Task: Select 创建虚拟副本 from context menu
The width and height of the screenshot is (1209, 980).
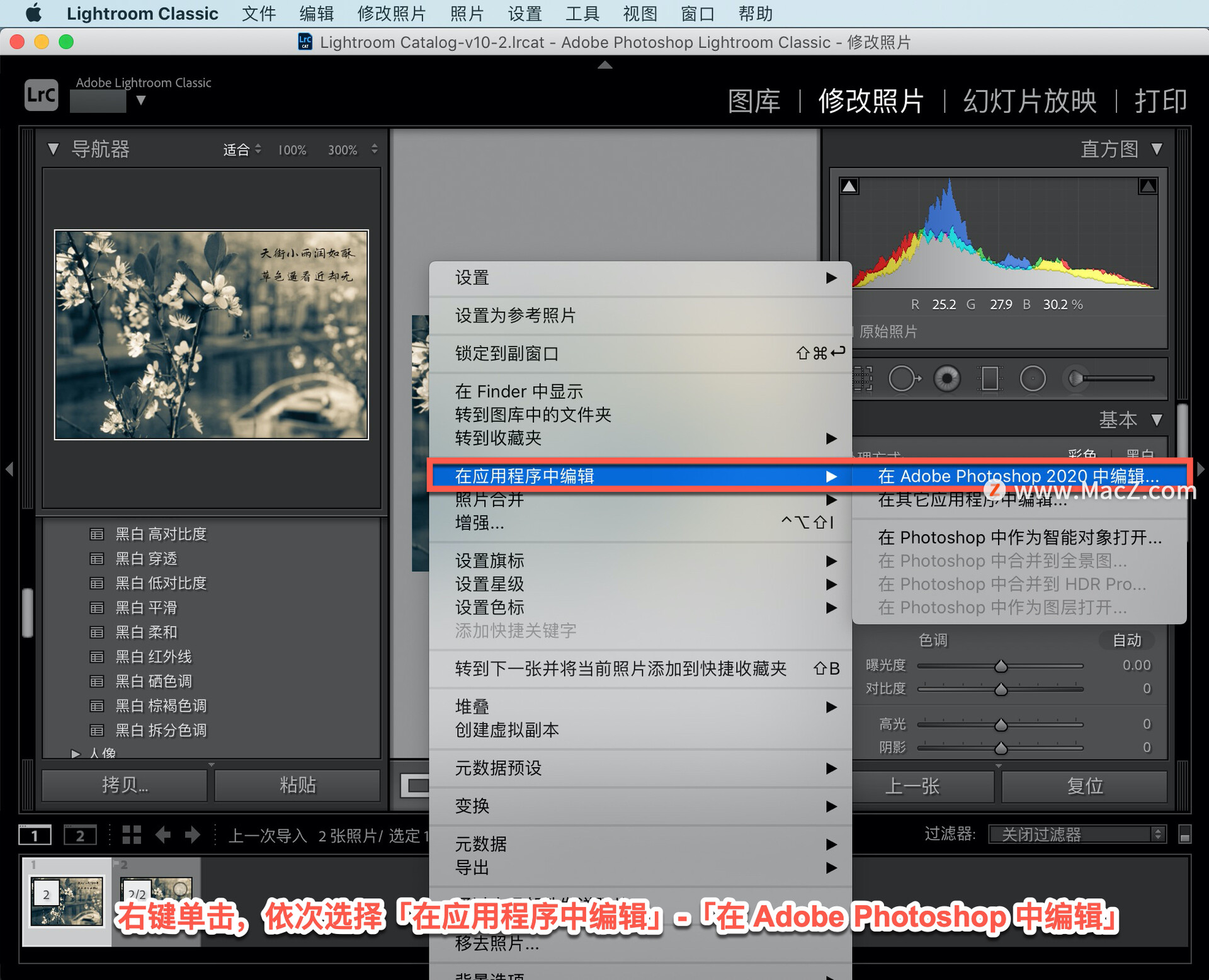Action: coord(640,730)
